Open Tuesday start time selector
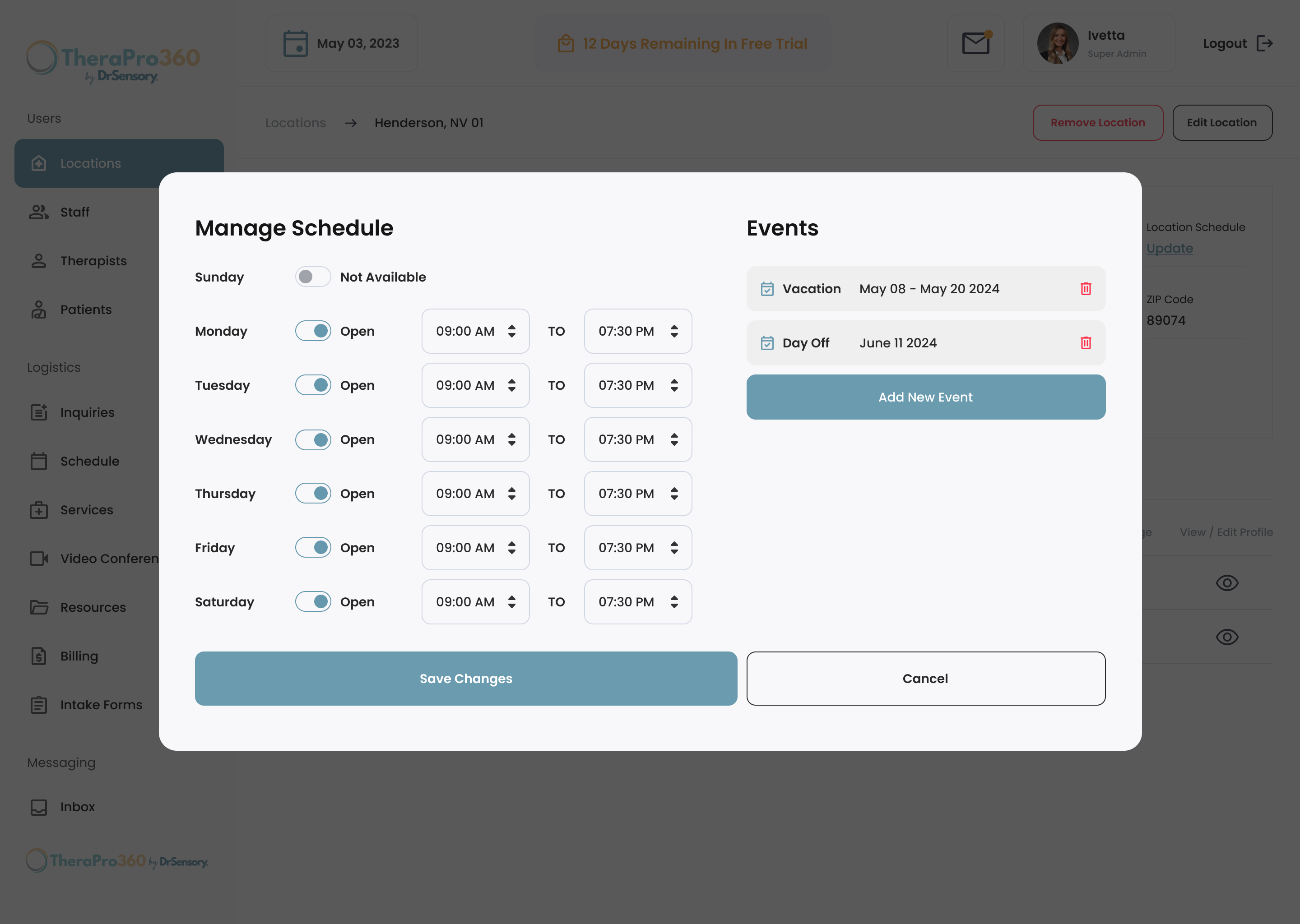 click(475, 385)
